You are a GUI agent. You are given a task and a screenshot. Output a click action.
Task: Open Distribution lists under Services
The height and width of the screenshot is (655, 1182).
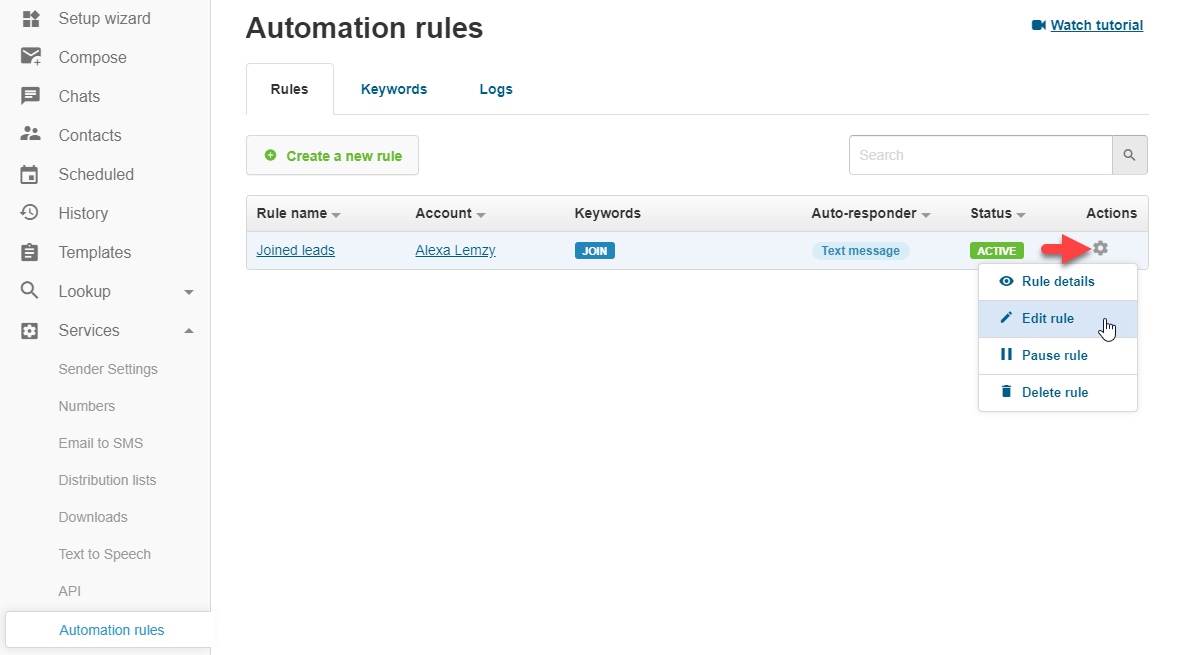point(107,479)
